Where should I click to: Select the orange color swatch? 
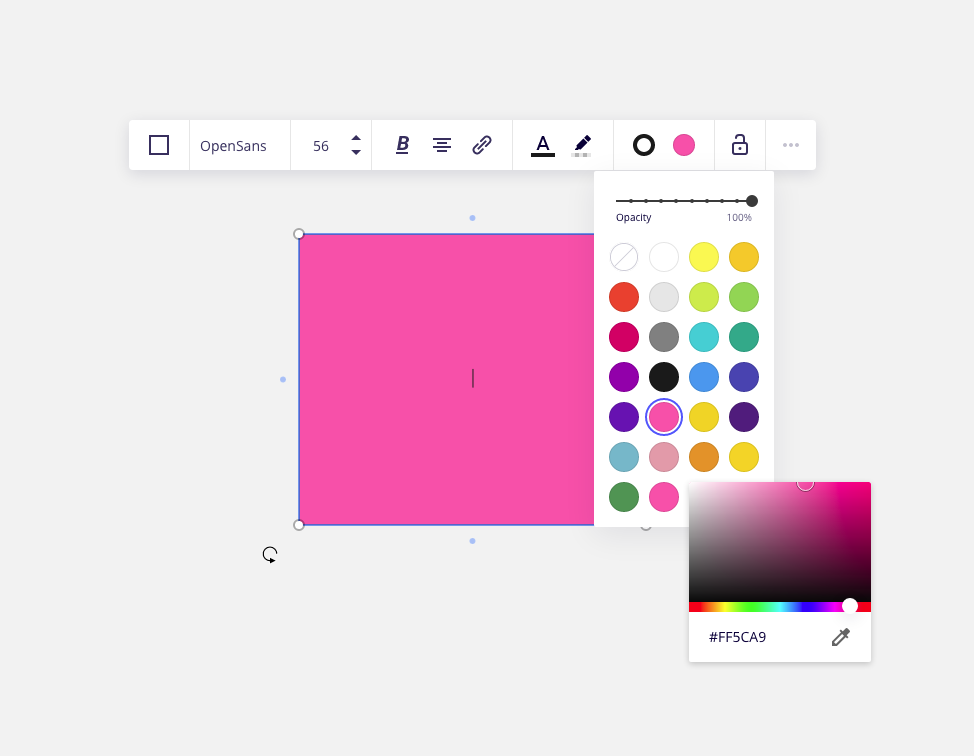[704, 457]
